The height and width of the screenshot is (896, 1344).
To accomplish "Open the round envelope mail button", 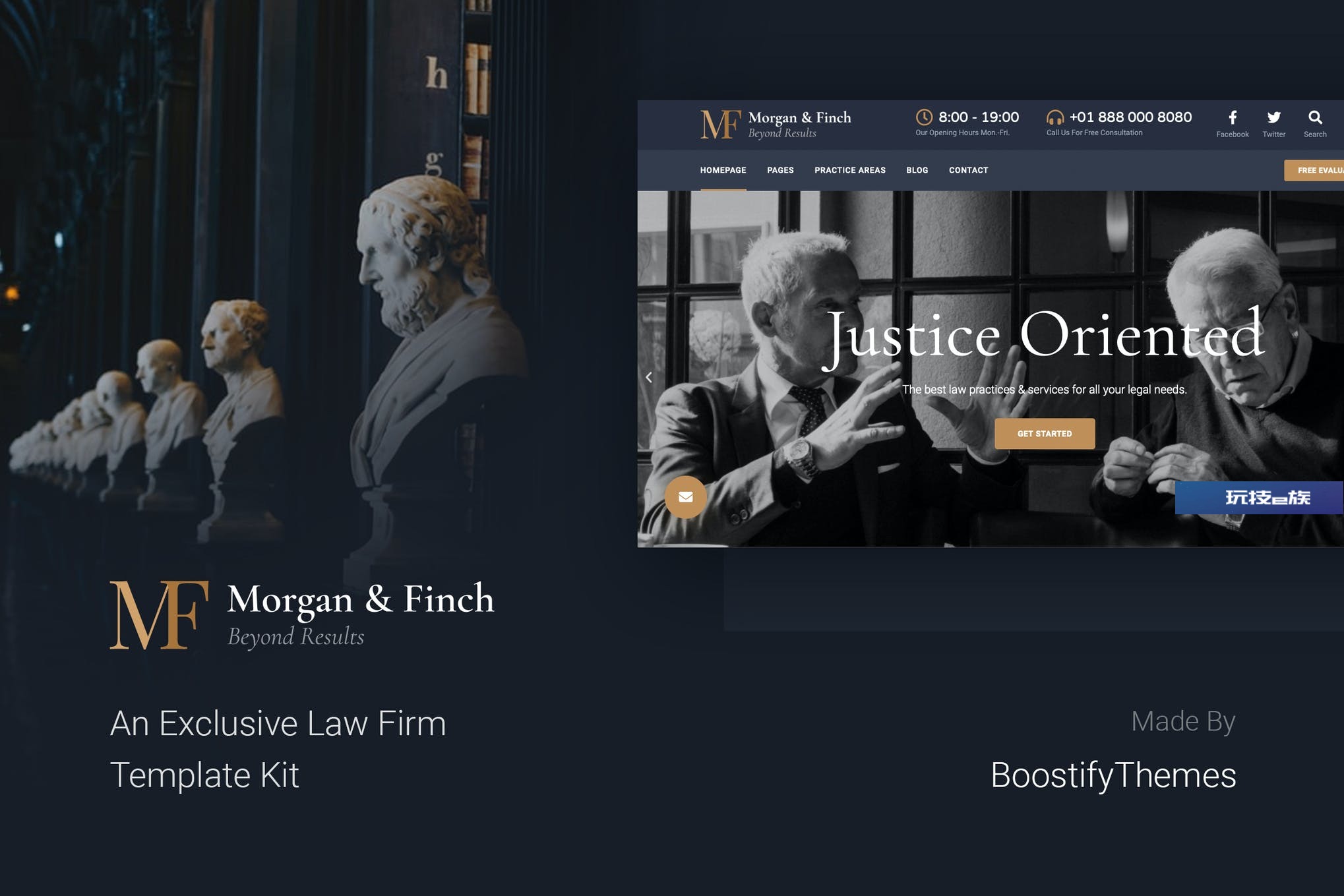I will 685,497.
